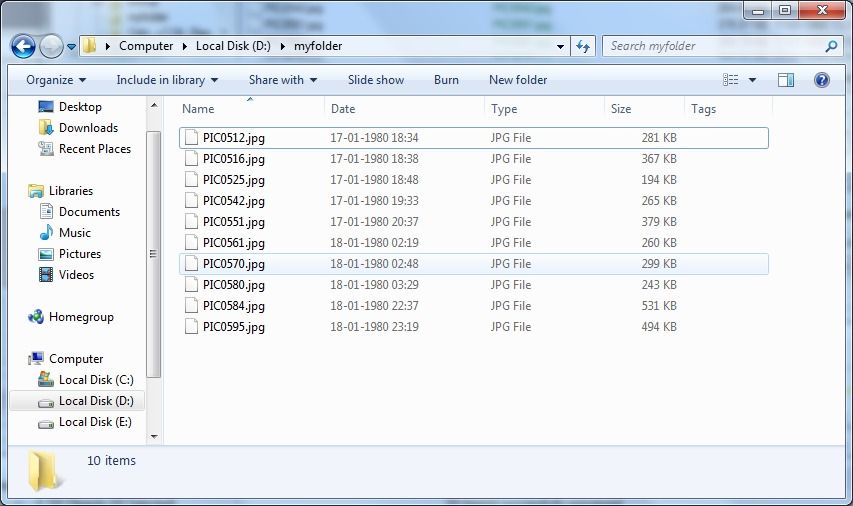Screen dimensions: 853x506
Task: Open the Organize menu
Action: 56,80
